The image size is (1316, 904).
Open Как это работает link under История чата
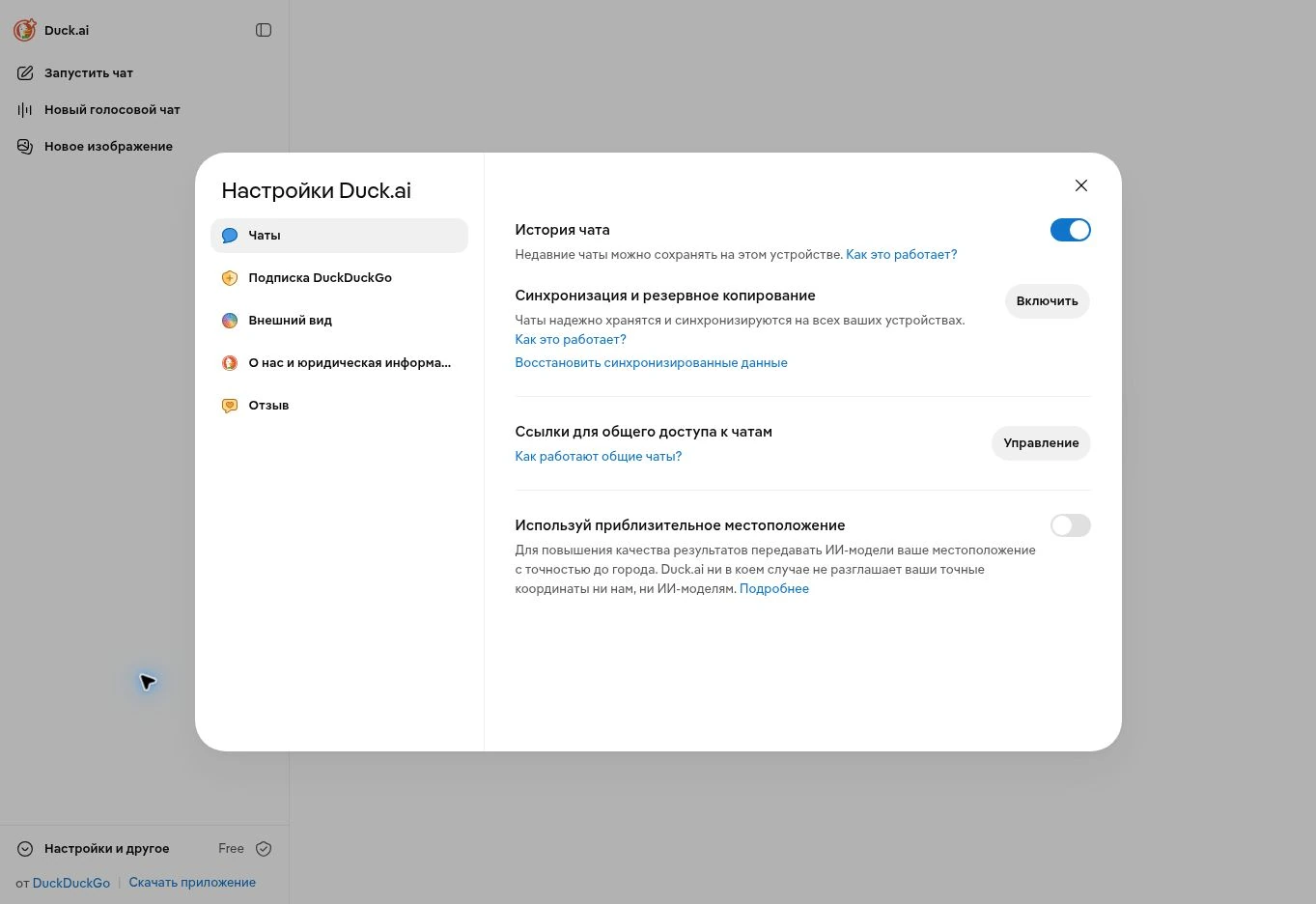(x=901, y=254)
